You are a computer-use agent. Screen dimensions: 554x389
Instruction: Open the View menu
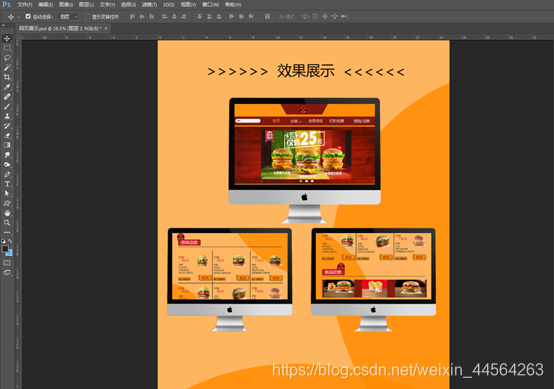coord(188,5)
